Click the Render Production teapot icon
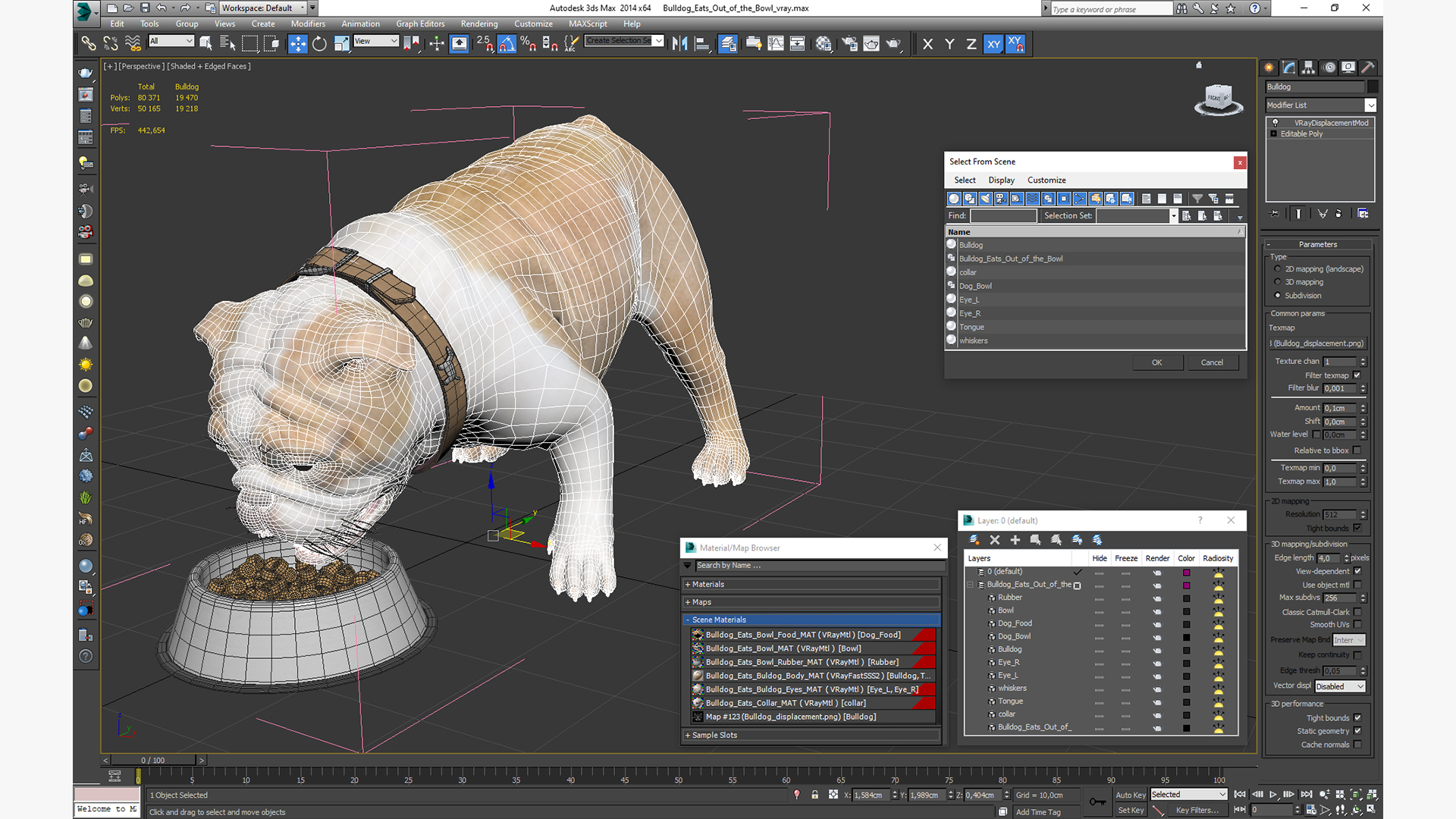Image resolution: width=1456 pixels, height=819 pixels. [893, 43]
